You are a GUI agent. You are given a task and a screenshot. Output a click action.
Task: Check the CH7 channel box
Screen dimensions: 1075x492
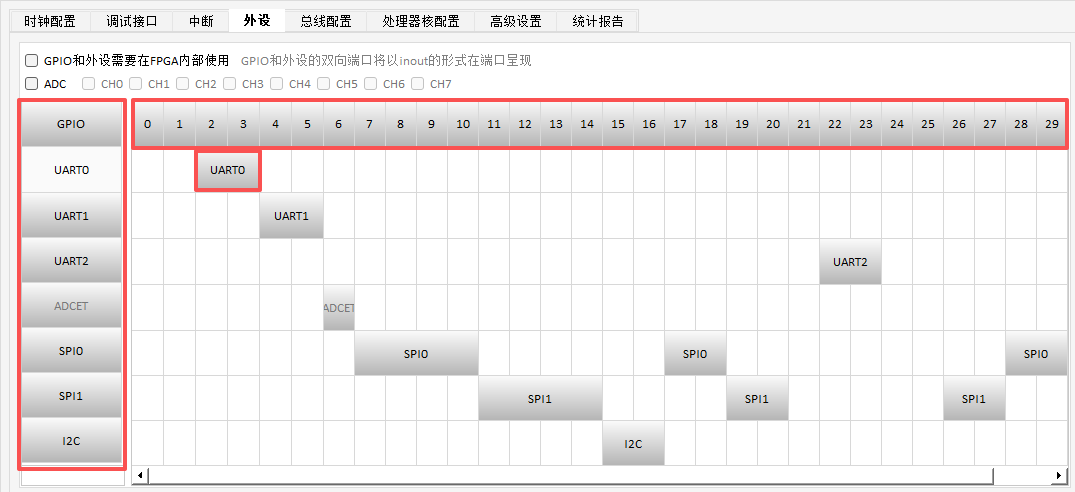click(x=417, y=84)
